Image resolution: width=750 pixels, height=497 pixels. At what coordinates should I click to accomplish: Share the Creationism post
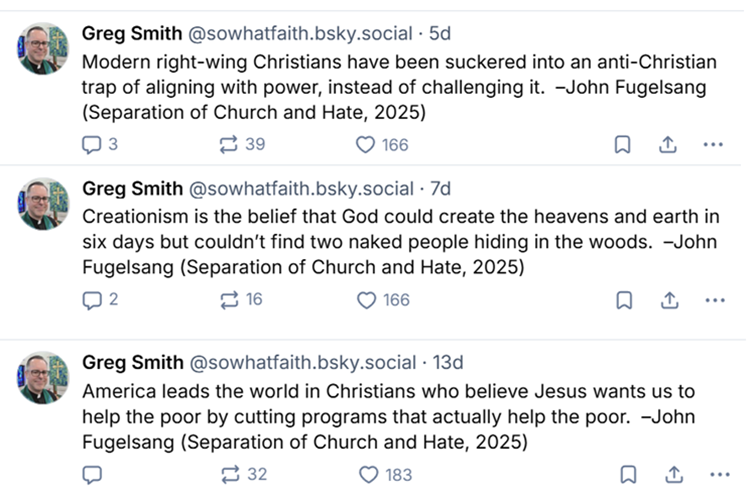tap(667, 299)
